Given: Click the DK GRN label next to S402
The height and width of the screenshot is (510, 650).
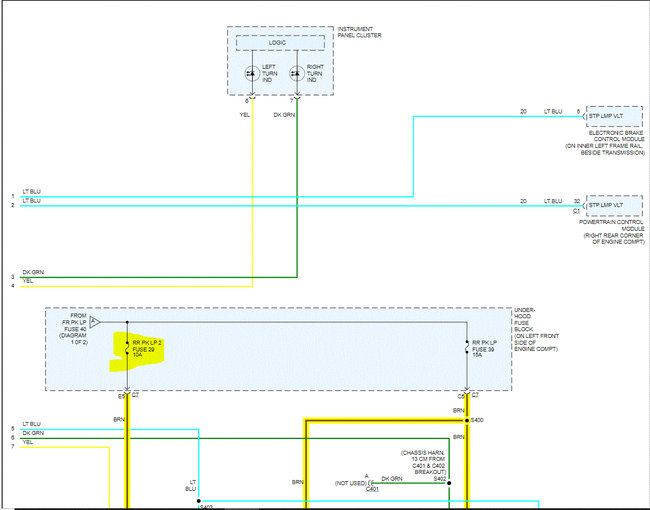Looking at the screenshot, I should [x=392, y=479].
